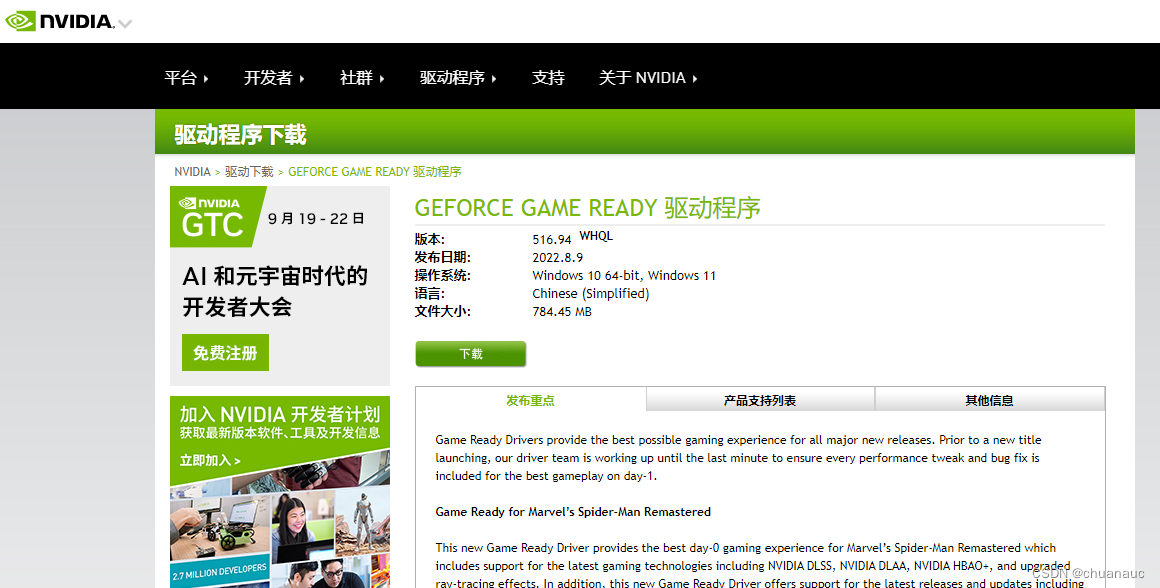Click the WHQL label
Image resolution: width=1160 pixels, height=588 pixels.
coord(596,236)
